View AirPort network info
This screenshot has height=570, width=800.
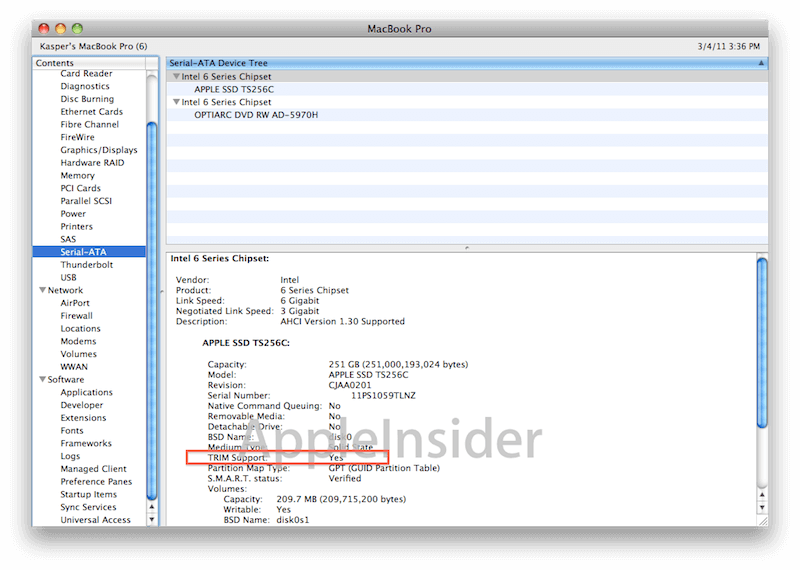coord(74,303)
